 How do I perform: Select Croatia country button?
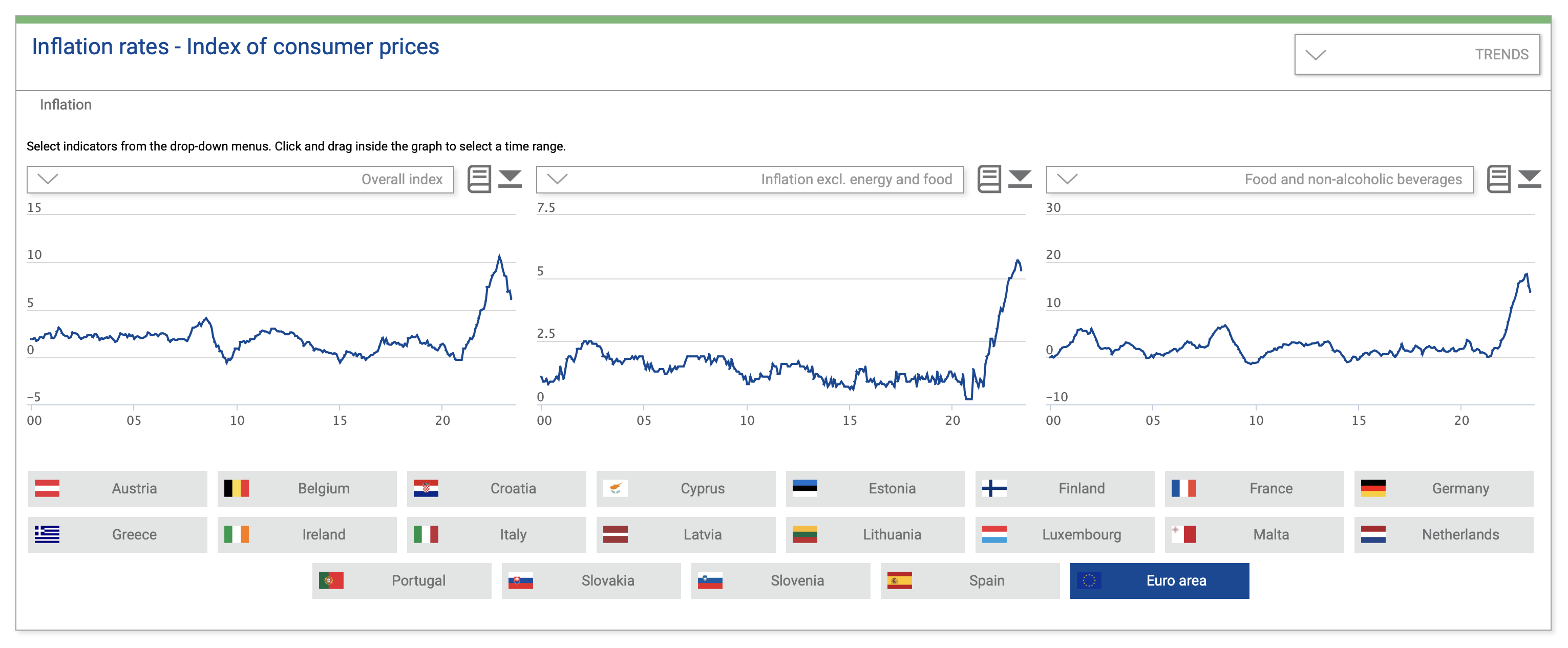click(x=496, y=489)
